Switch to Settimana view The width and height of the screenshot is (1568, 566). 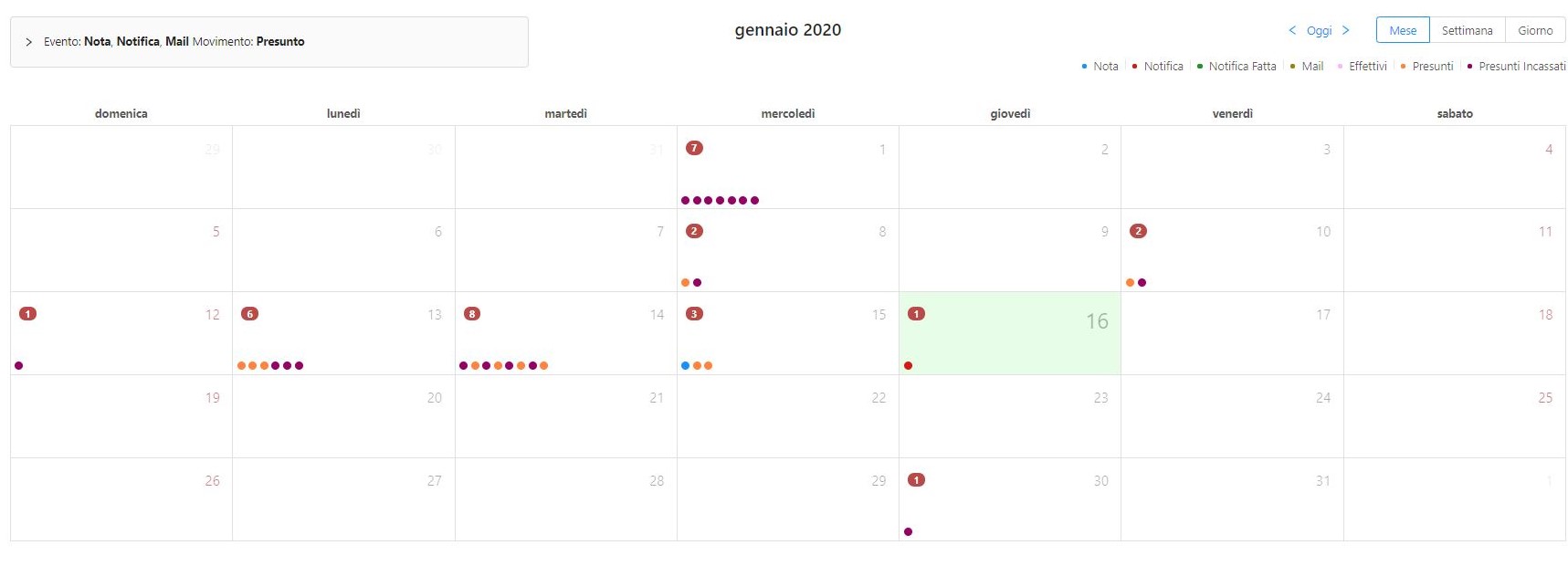point(1467,30)
